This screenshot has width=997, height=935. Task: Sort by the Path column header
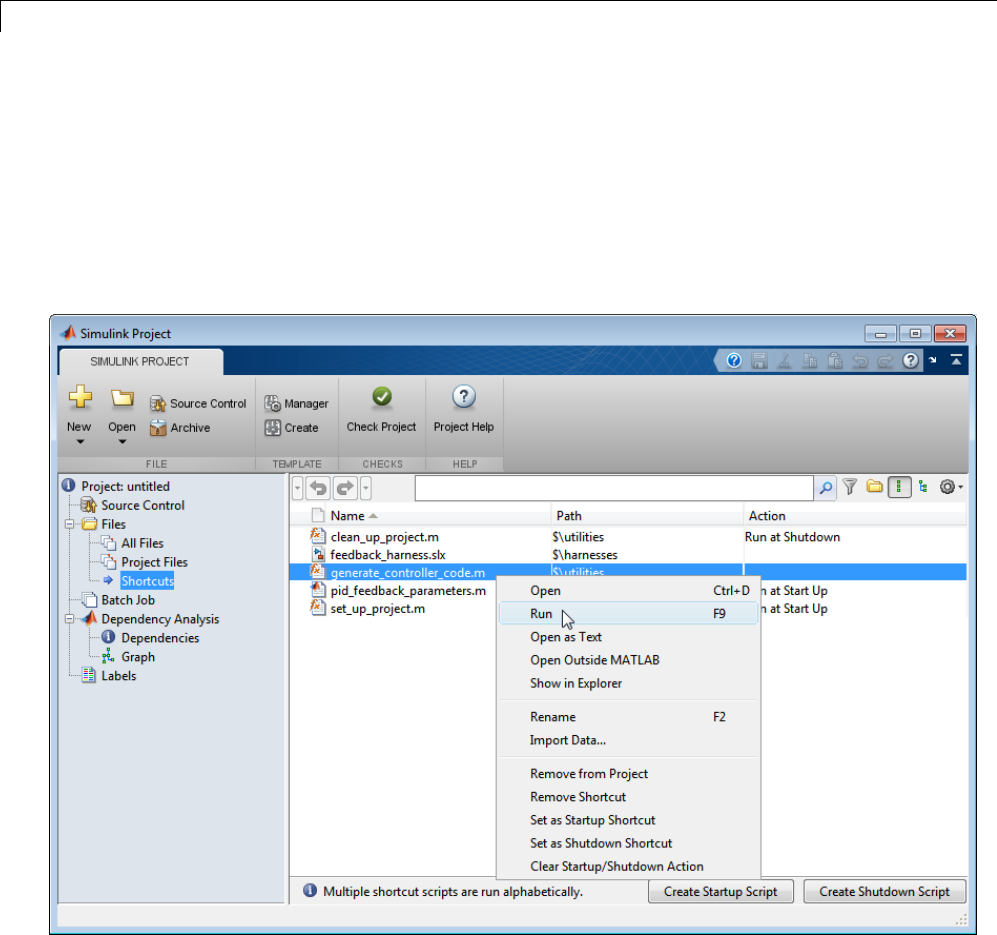[647, 516]
